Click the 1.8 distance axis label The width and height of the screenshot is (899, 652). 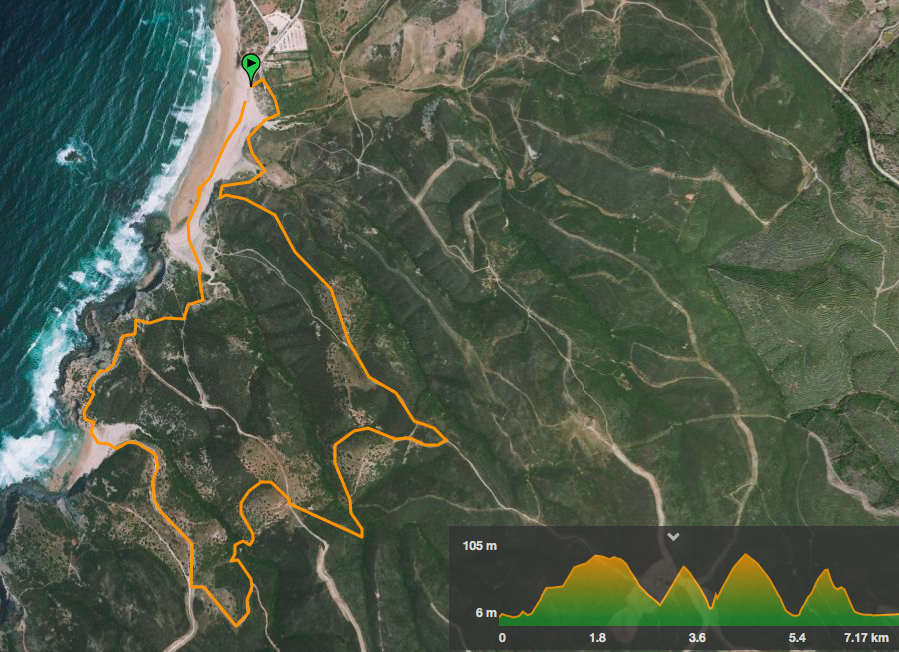pos(597,638)
